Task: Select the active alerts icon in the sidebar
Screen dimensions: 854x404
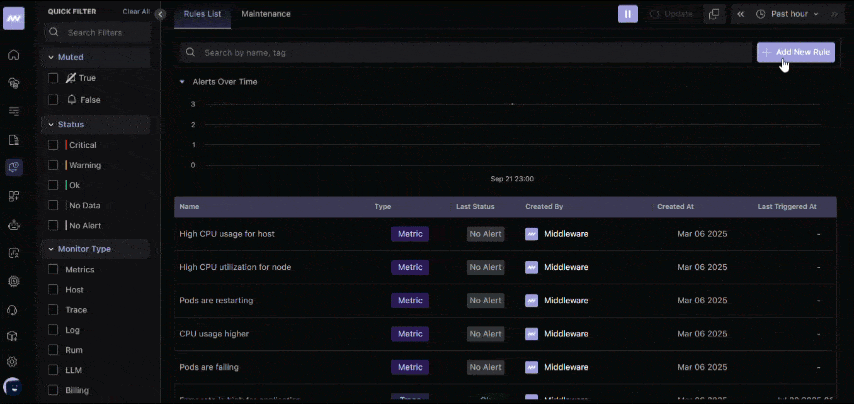Action: tap(14, 167)
